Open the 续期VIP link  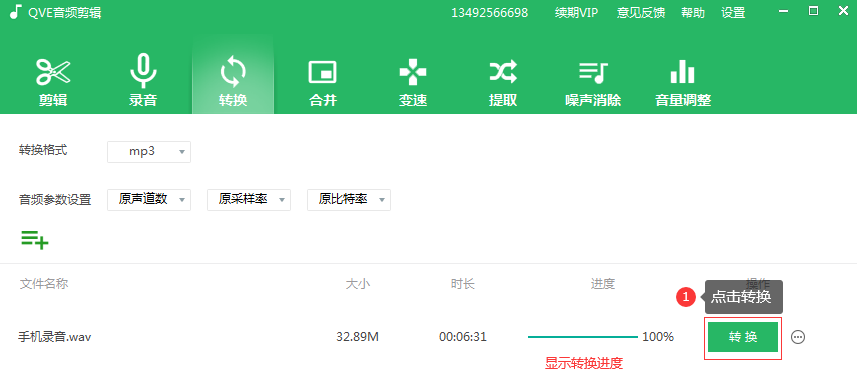[576, 13]
